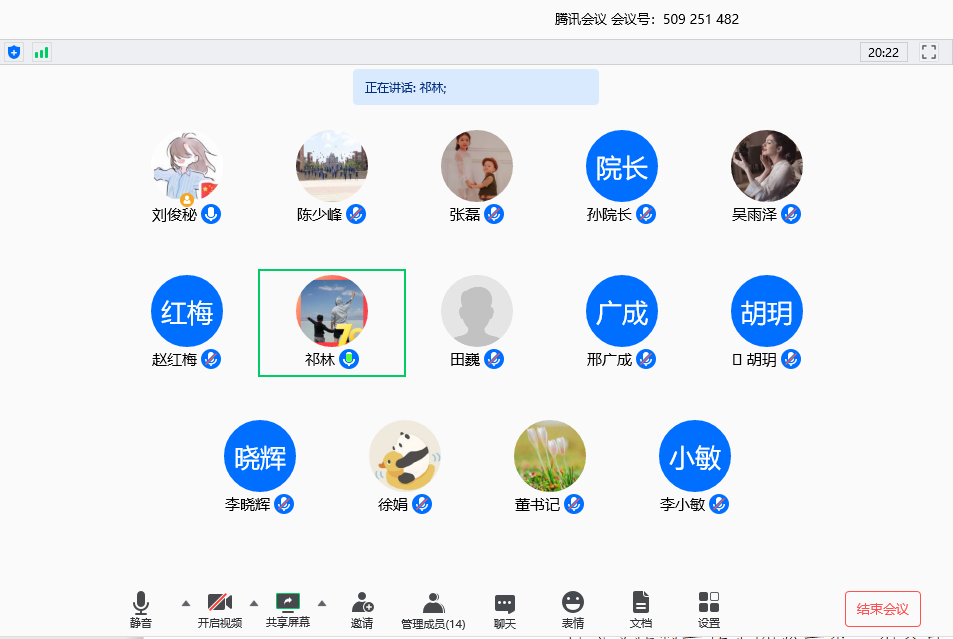The width and height of the screenshot is (953, 639).
Task: Expand audio options arrow beside 静音
Action: (x=185, y=603)
